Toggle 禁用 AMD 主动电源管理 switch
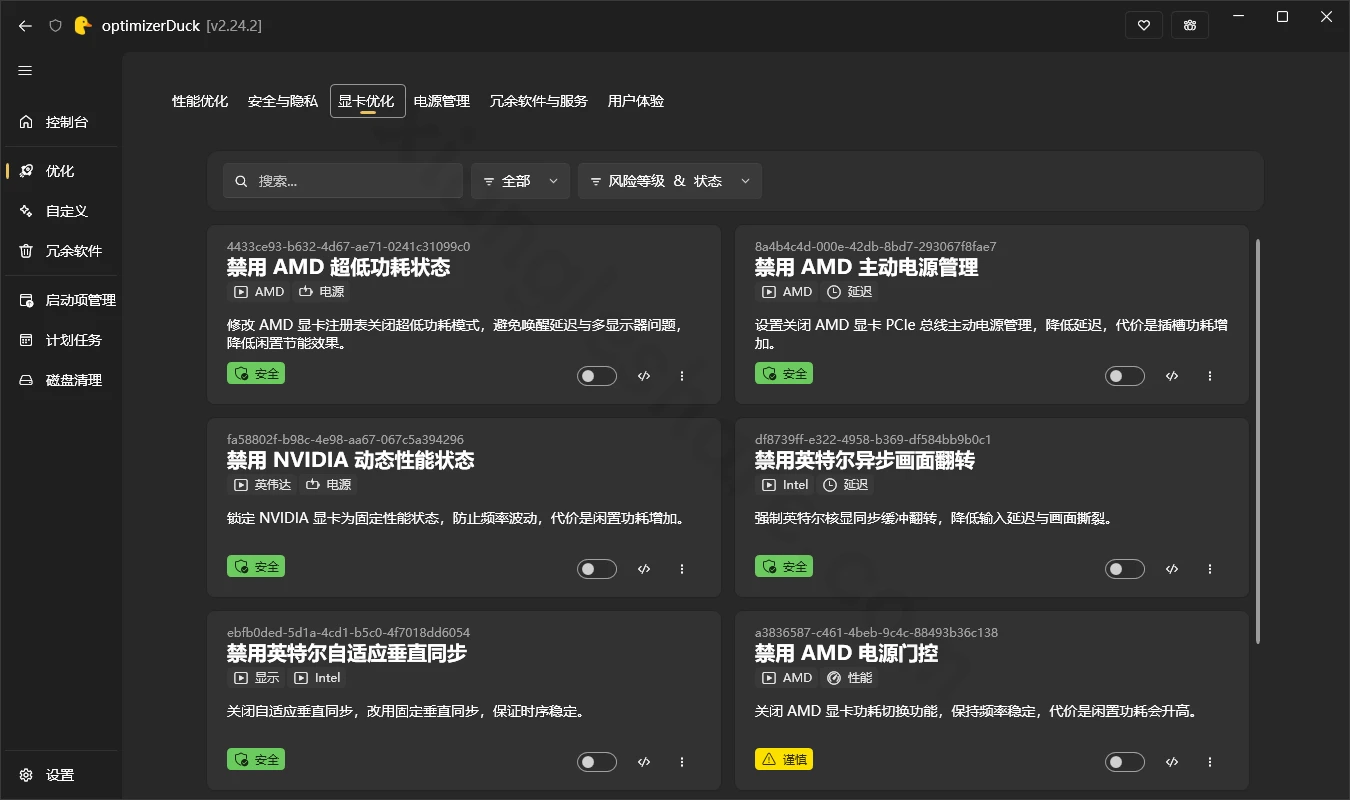This screenshot has width=1350, height=800. tap(1125, 376)
